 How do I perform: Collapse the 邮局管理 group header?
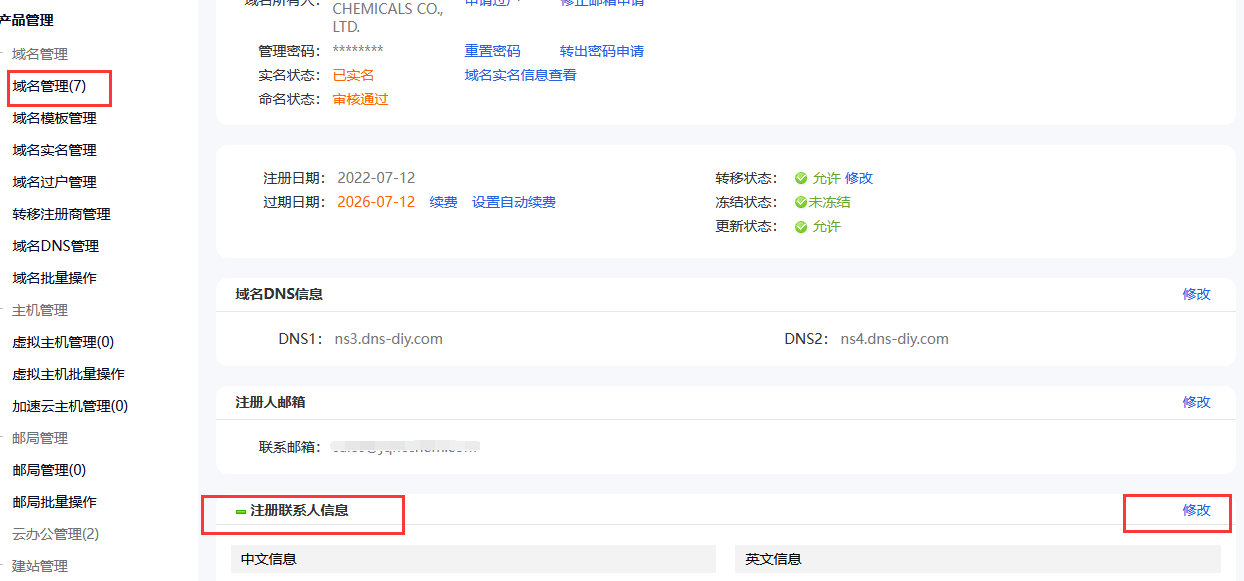pos(40,438)
